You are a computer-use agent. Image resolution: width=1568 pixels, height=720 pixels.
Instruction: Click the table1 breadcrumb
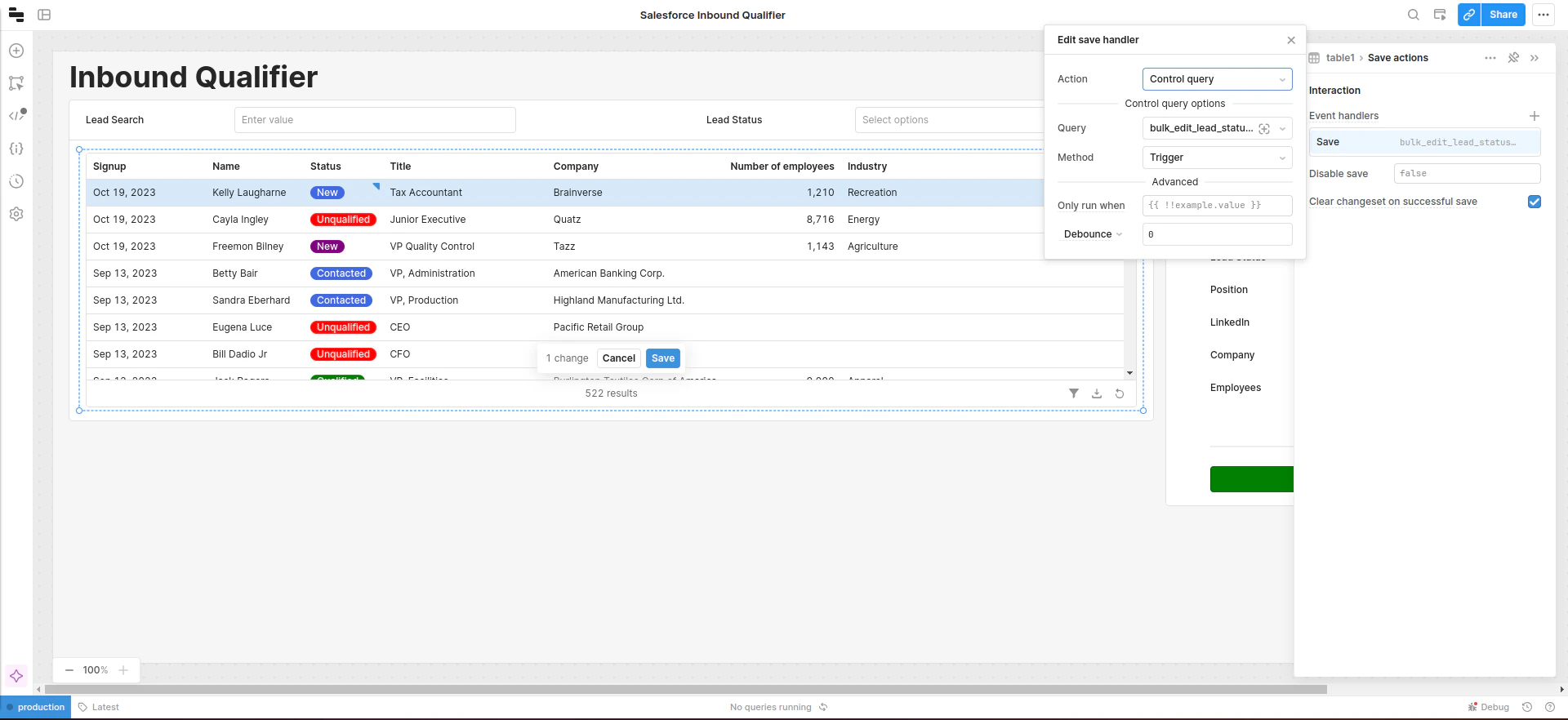(x=1340, y=58)
